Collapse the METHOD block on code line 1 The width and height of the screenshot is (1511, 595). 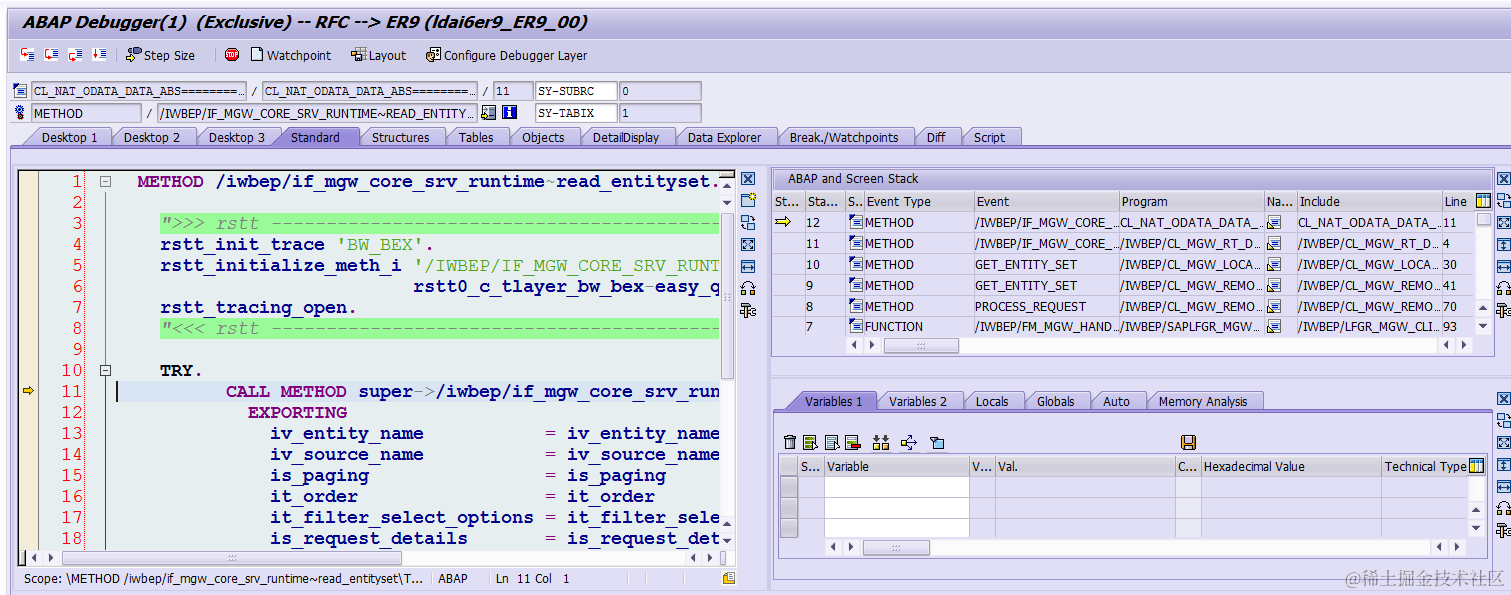pyautogui.click(x=105, y=182)
